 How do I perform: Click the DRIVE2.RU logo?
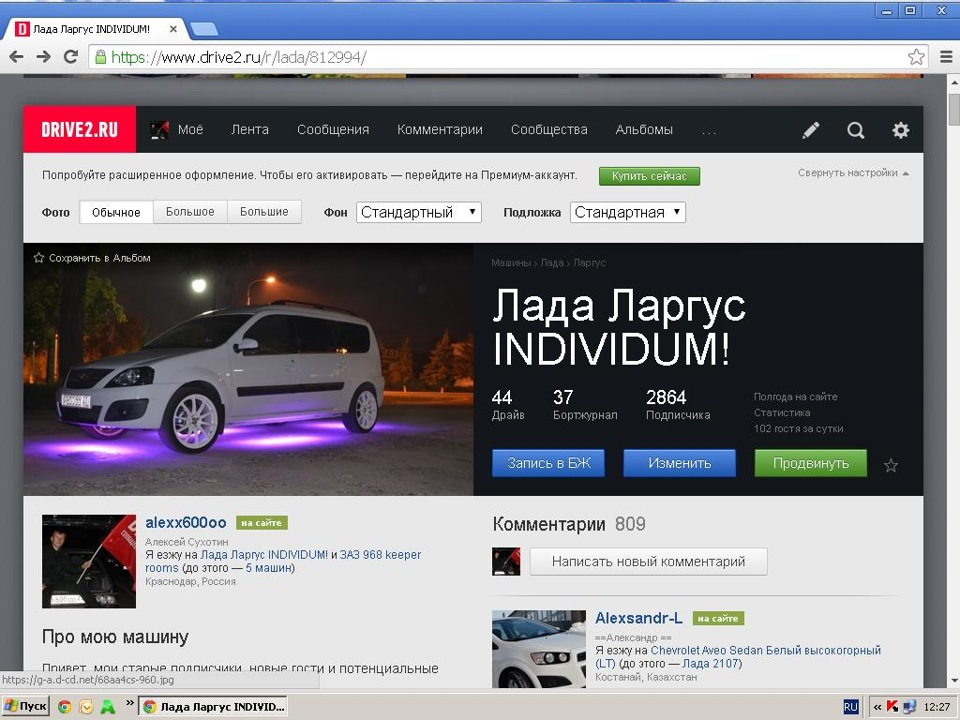(80, 129)
